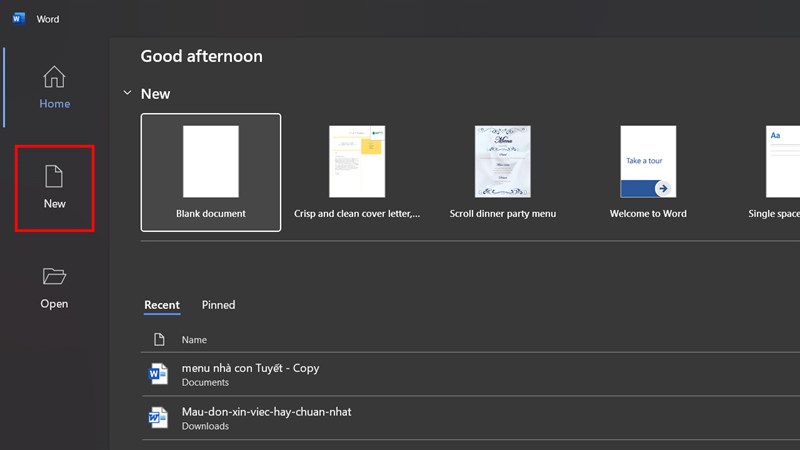Screen dimensions: 800x450
Task: Create a Blank document
Action: 211,172
